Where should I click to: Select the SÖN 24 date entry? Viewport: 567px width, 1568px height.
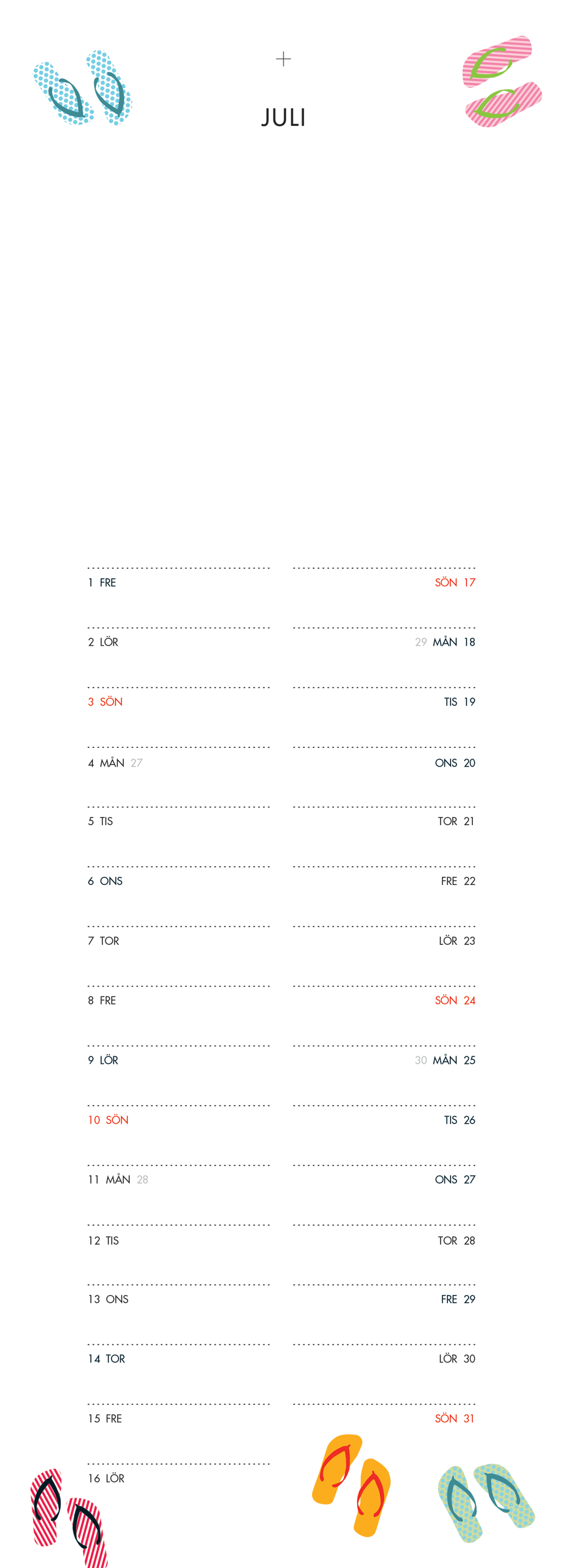pos(455,1000)
